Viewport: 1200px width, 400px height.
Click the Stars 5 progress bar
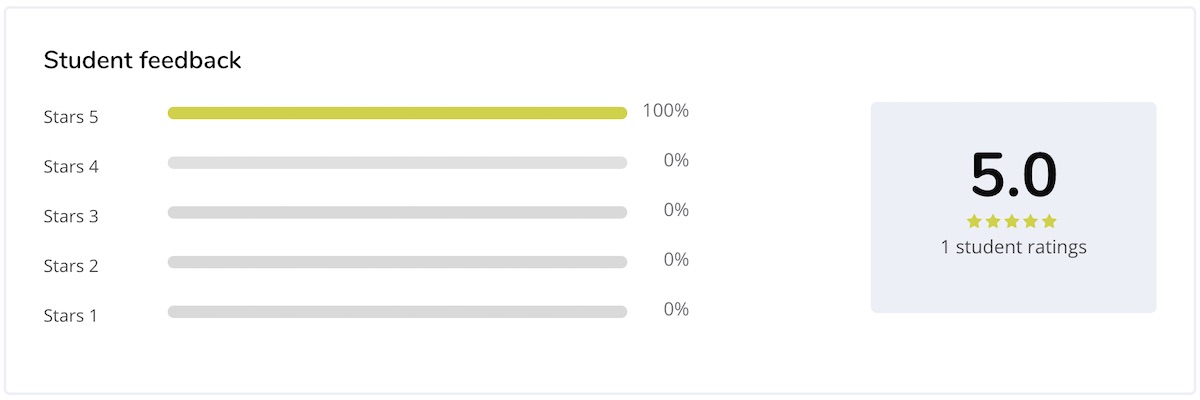pos(397,113)
